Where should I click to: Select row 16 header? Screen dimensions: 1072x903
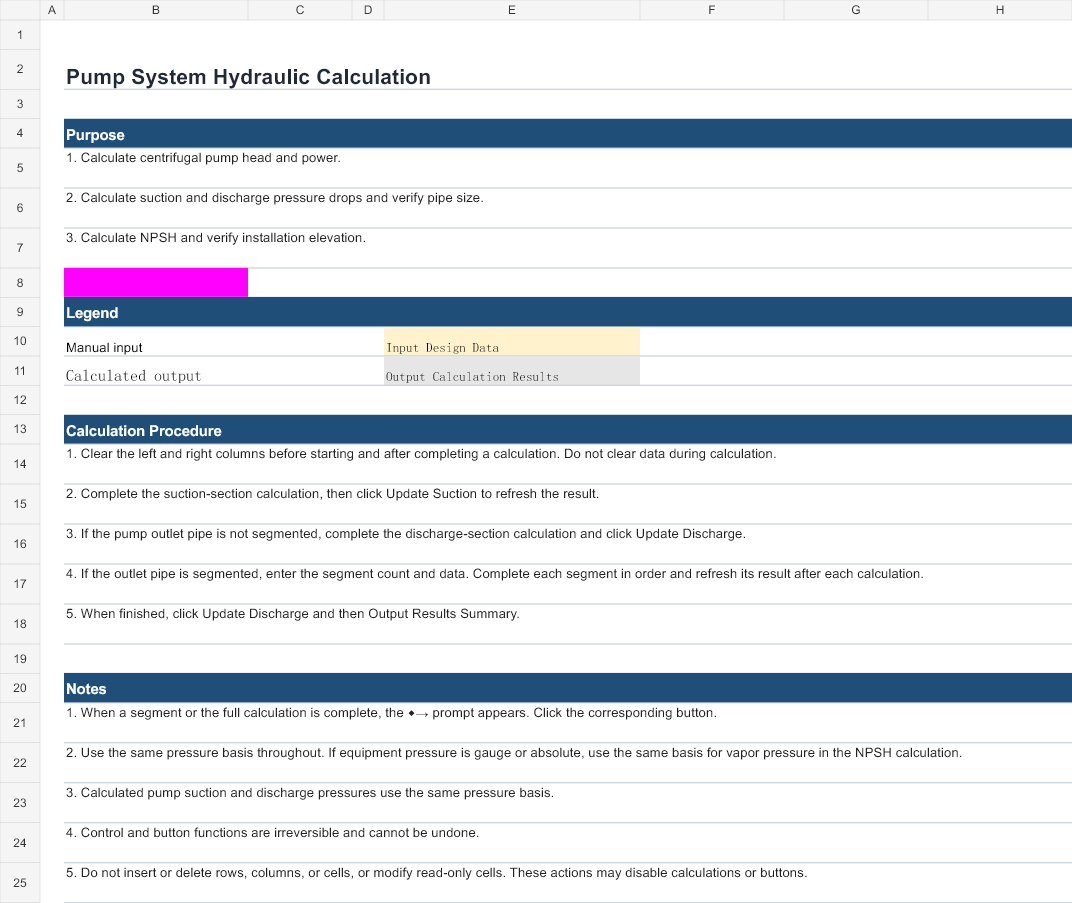[x=20, y=543]
